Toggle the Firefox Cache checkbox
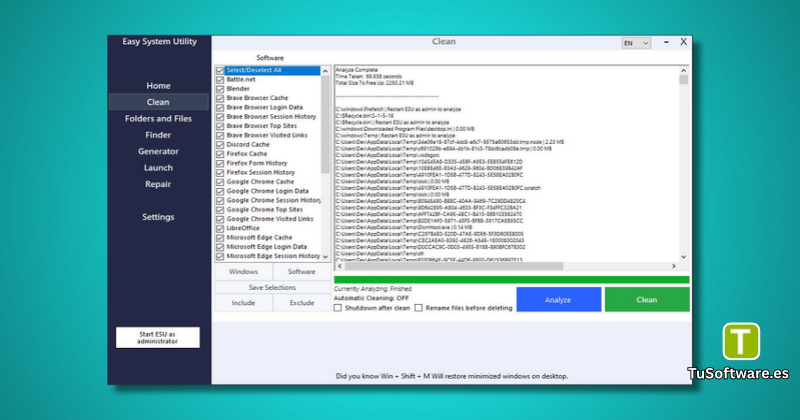 [220, 154]
